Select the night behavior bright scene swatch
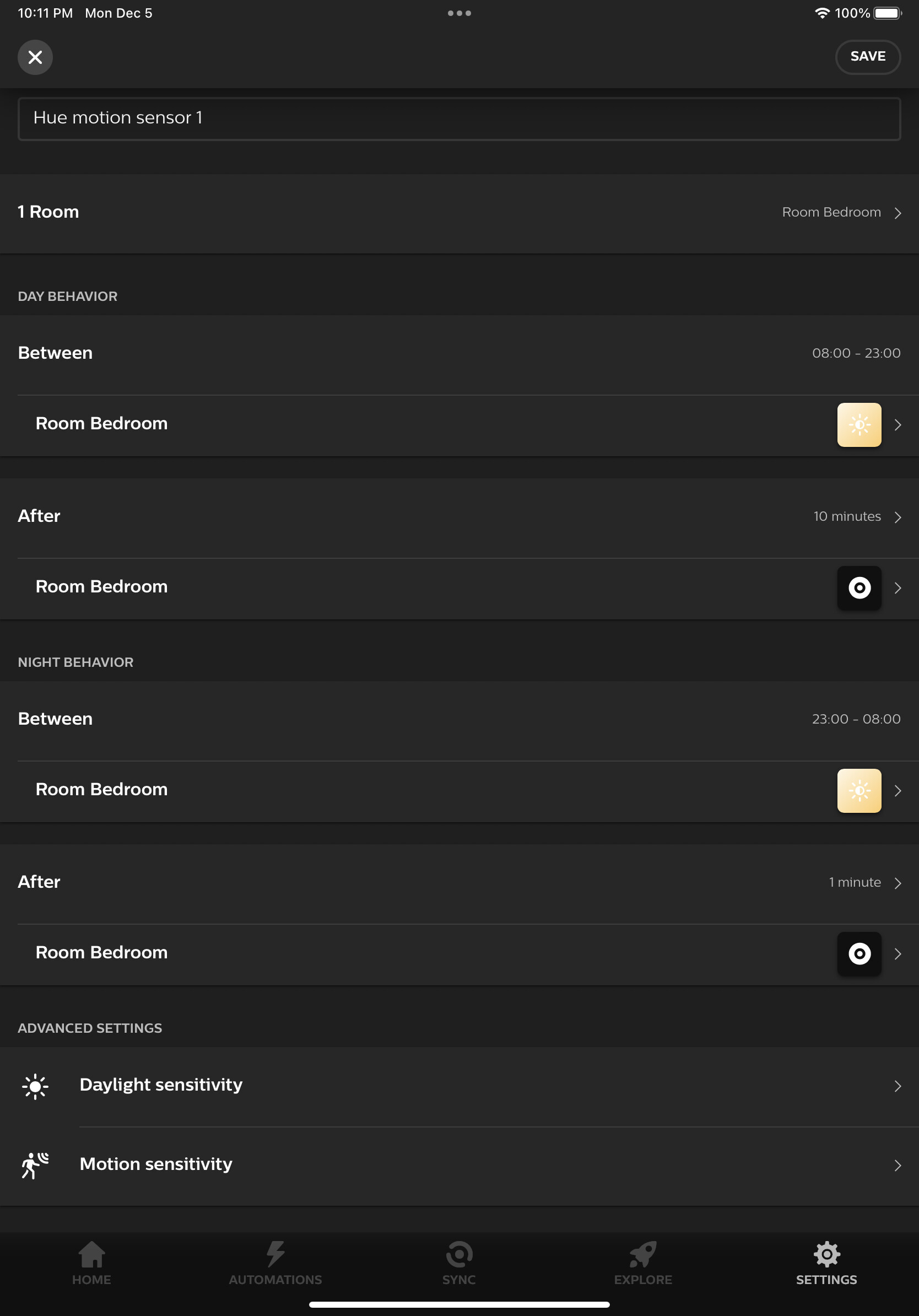 [859, 790]
